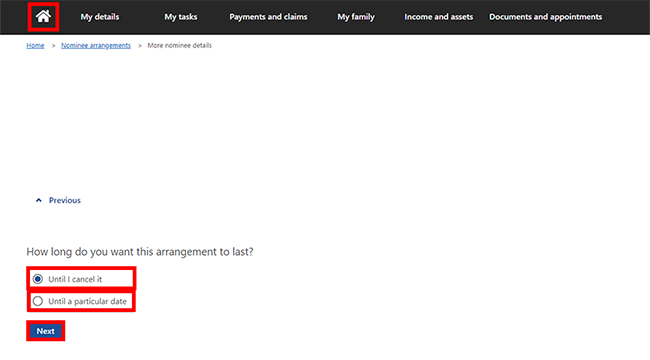The height and width of the screenshot is (360, 650).
Task: Open Income and assets menu
Action: tap(439, 17)
